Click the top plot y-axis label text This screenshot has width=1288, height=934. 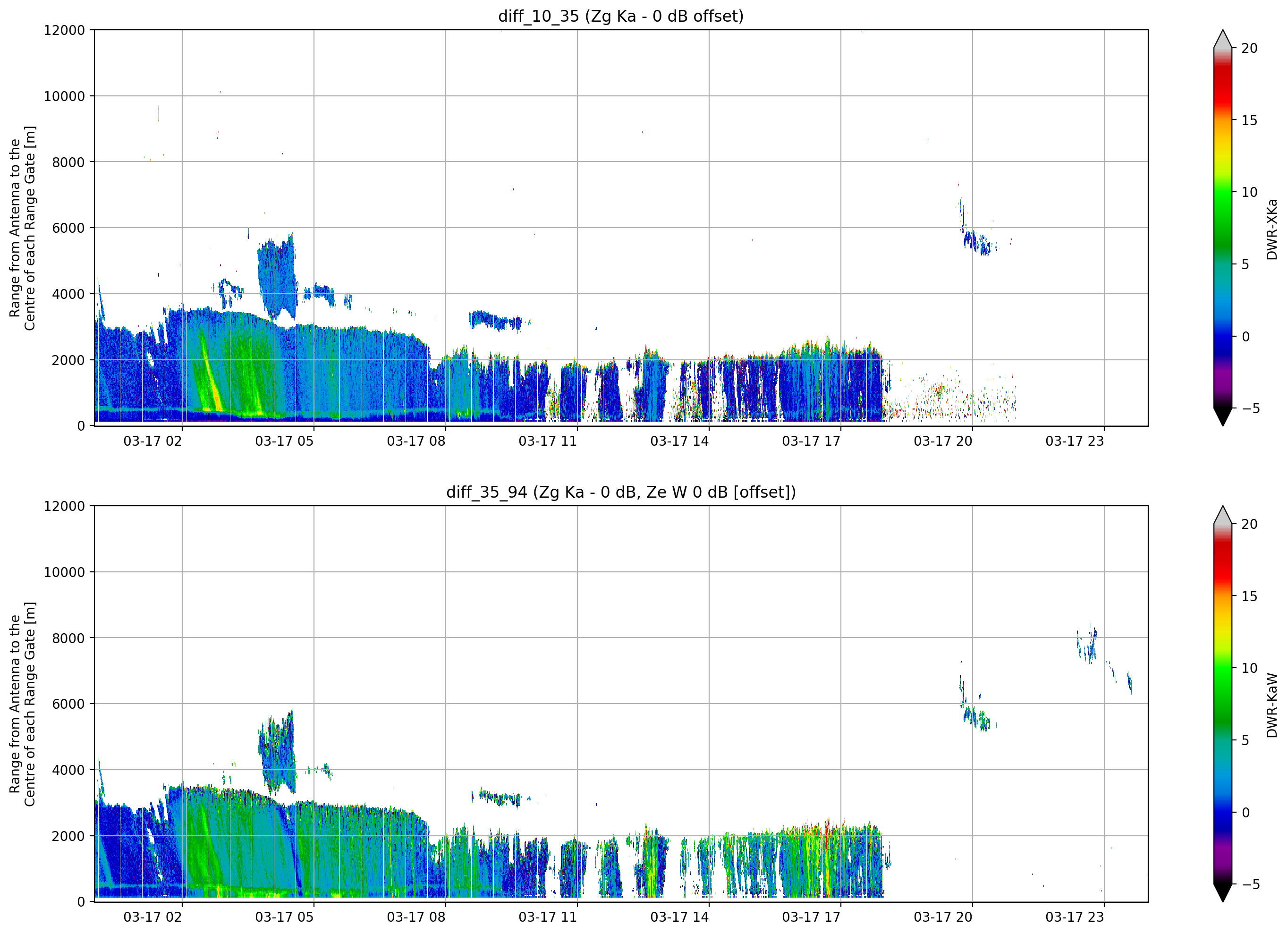coord(22,228)
